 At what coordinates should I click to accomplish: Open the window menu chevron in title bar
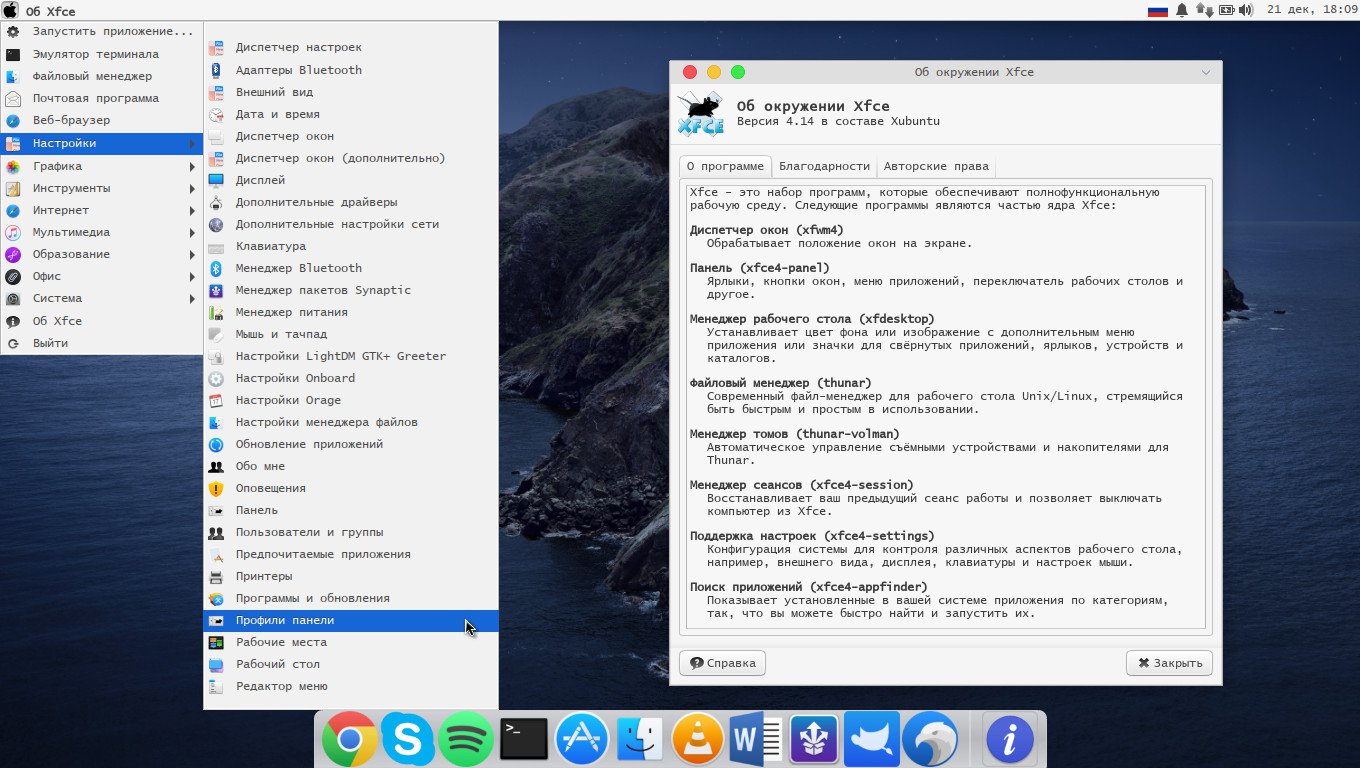tap(1205, 72)
